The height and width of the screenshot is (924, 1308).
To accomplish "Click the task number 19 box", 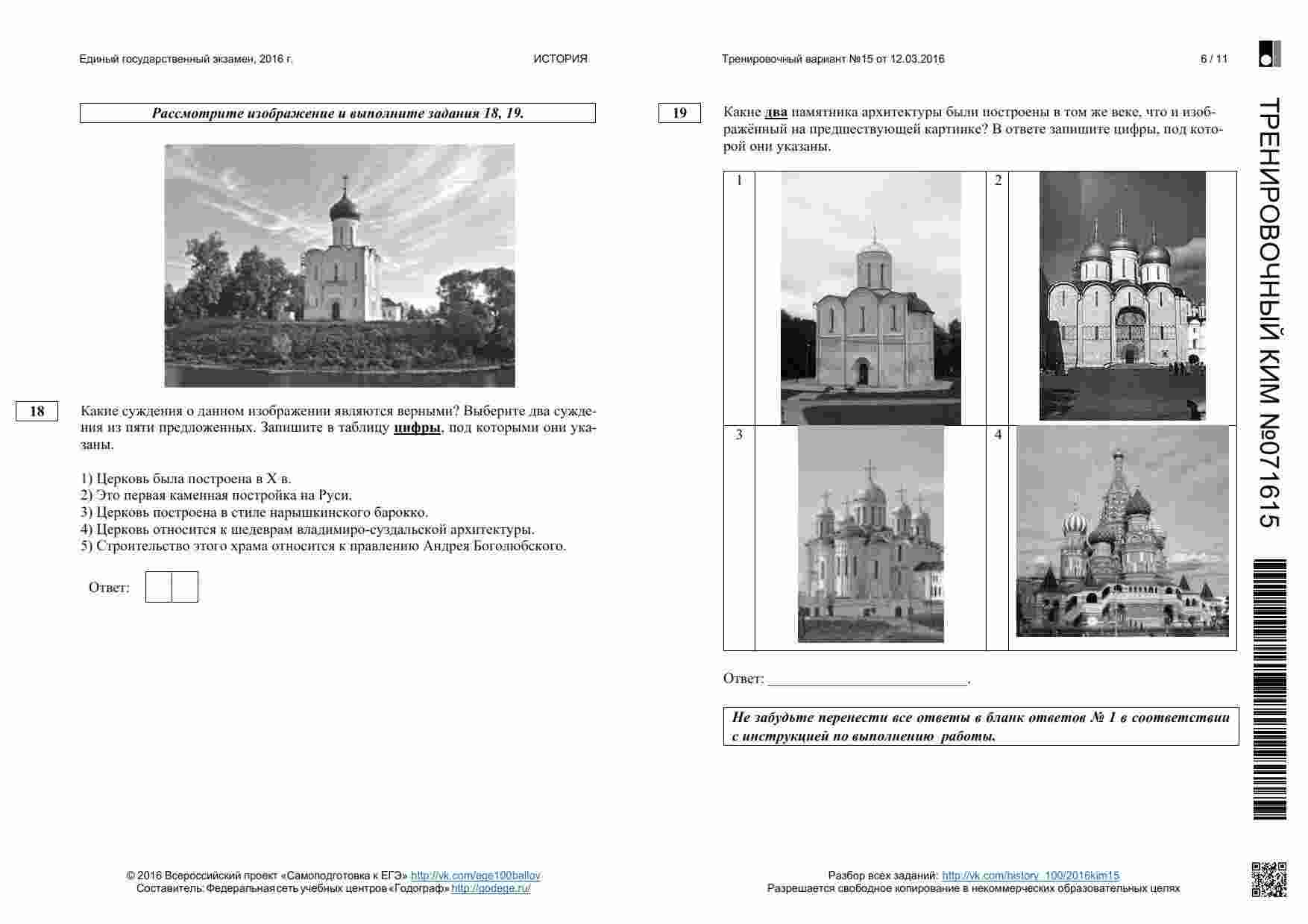I will (679, 113).
